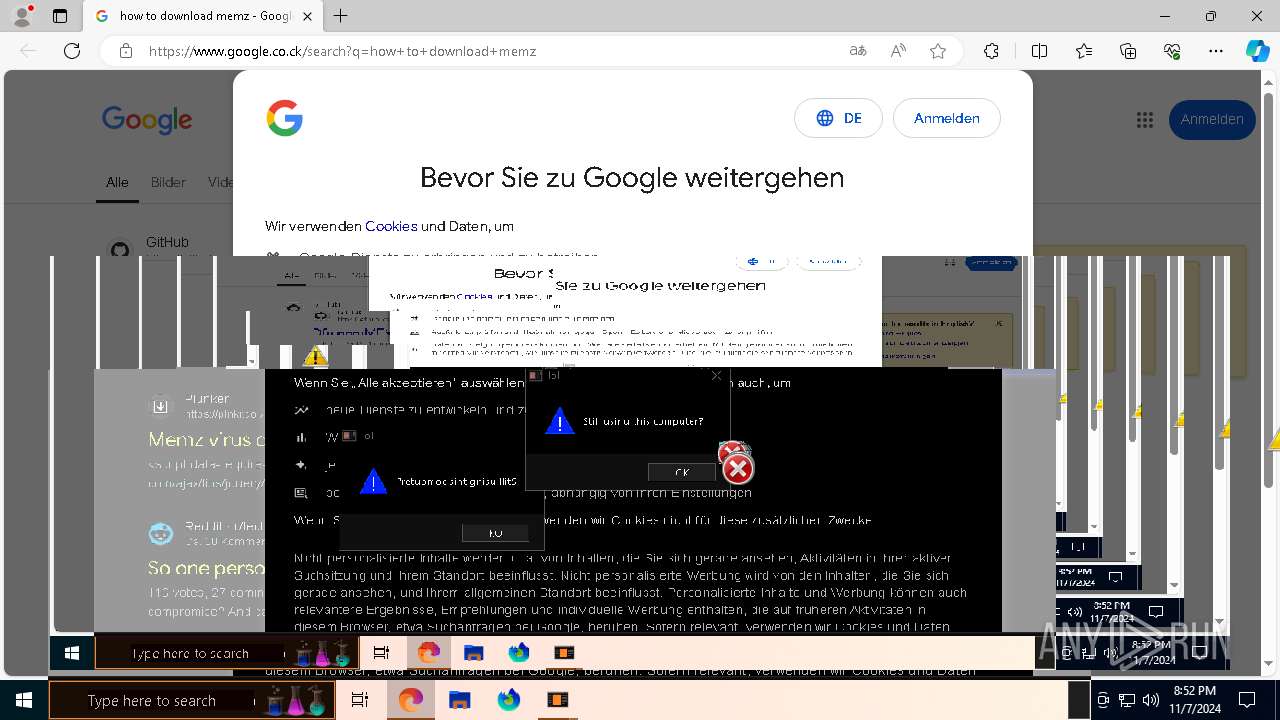Screen dimensions: 1280x720
Task: Select the 'how to download memz' tab
Action: pyautogui.click(x=200, y=16)
